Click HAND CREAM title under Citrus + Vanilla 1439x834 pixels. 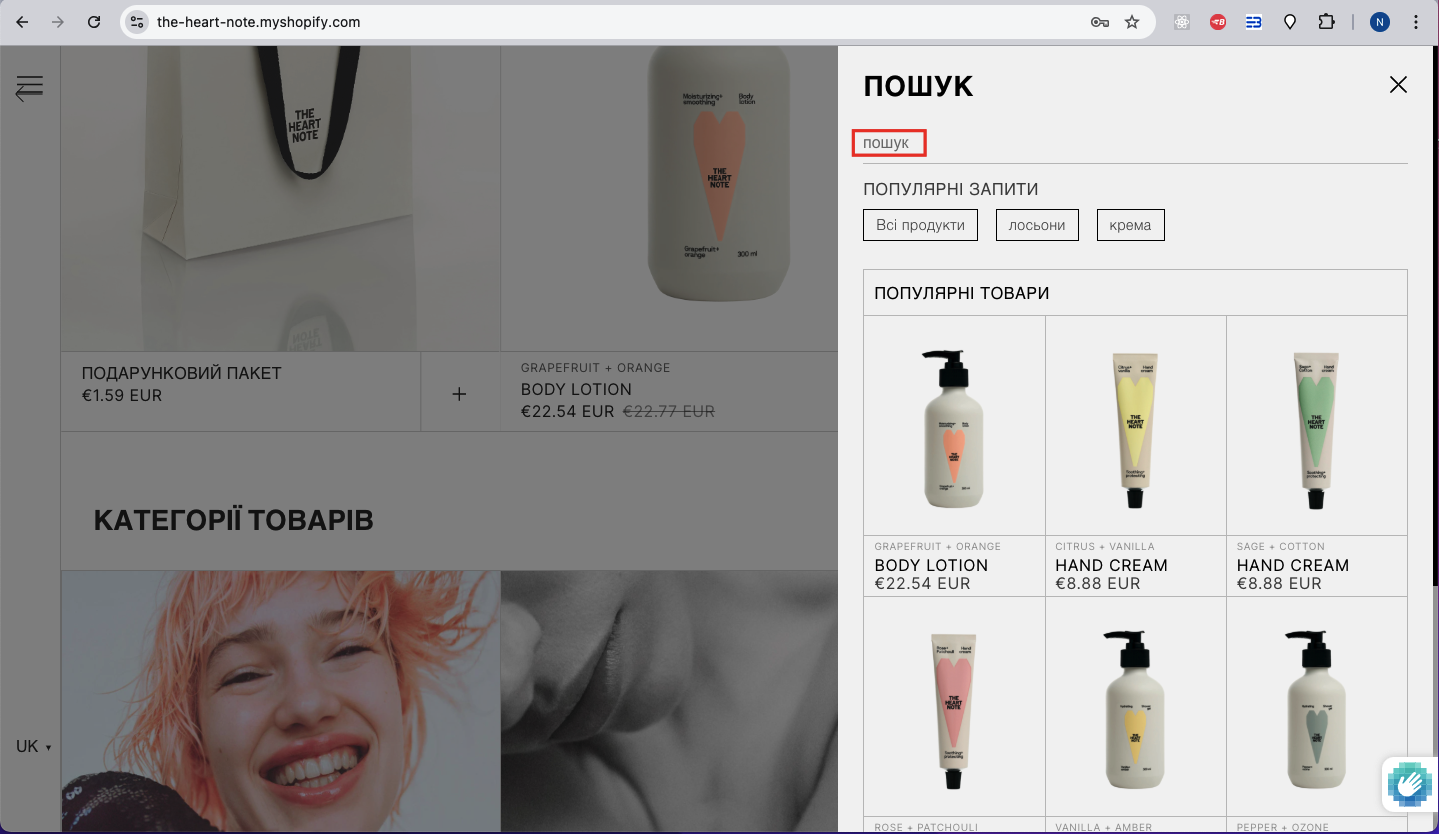click(x=1111, y=565)
